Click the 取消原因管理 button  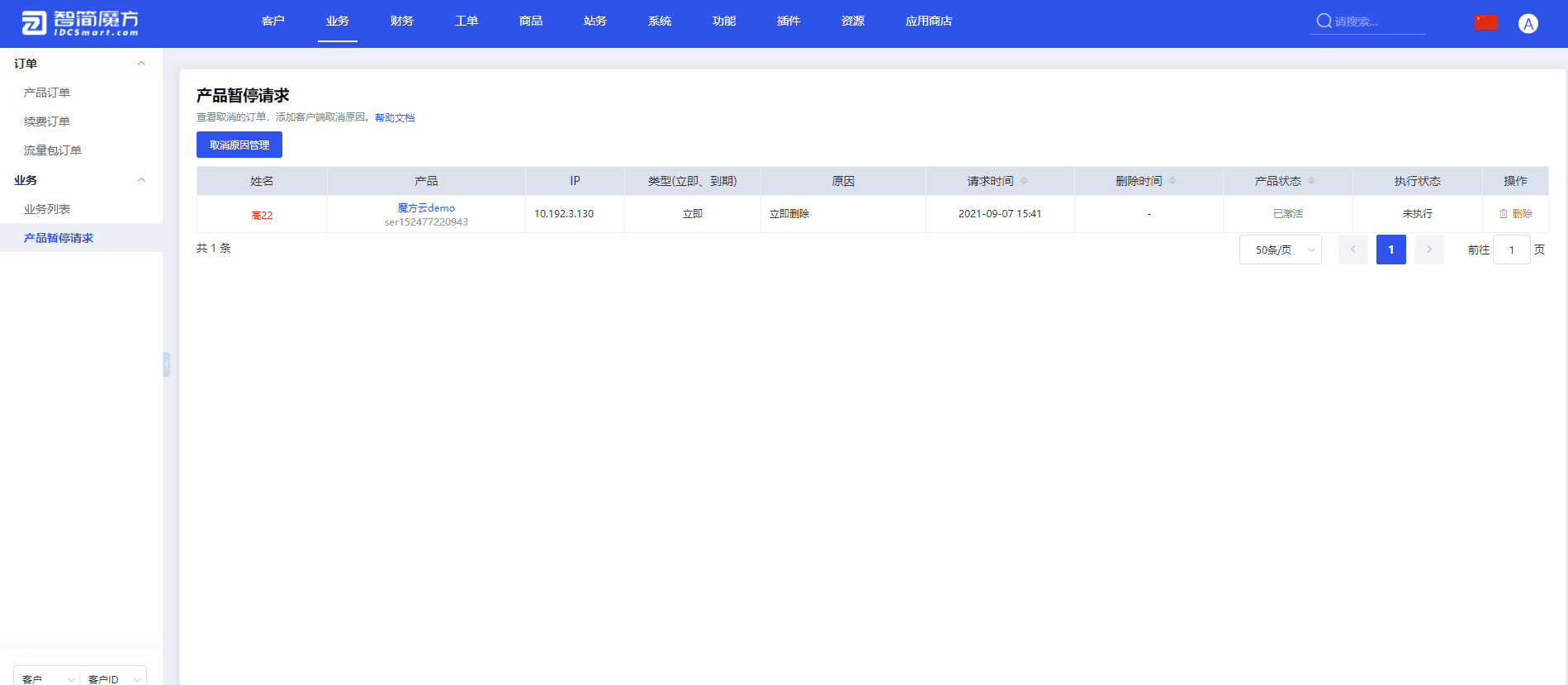coord(239,145)
